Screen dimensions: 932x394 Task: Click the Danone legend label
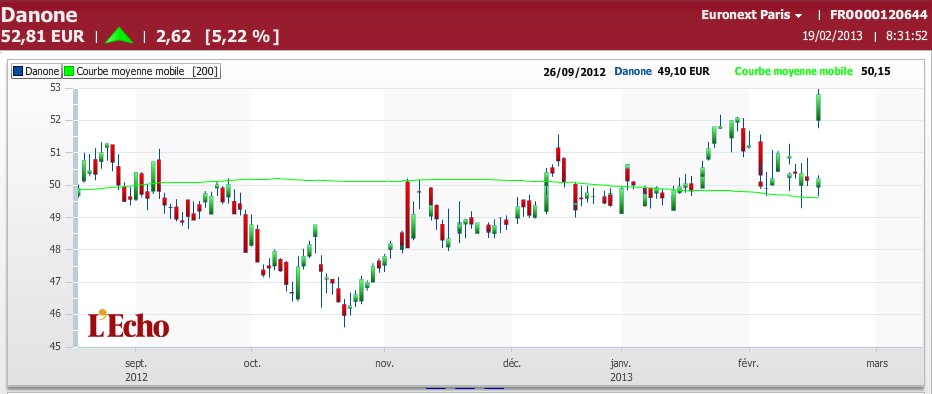click(x=42, y=71)
